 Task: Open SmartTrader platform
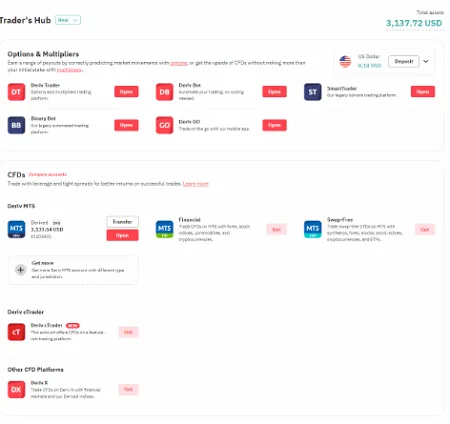point(423,92)
